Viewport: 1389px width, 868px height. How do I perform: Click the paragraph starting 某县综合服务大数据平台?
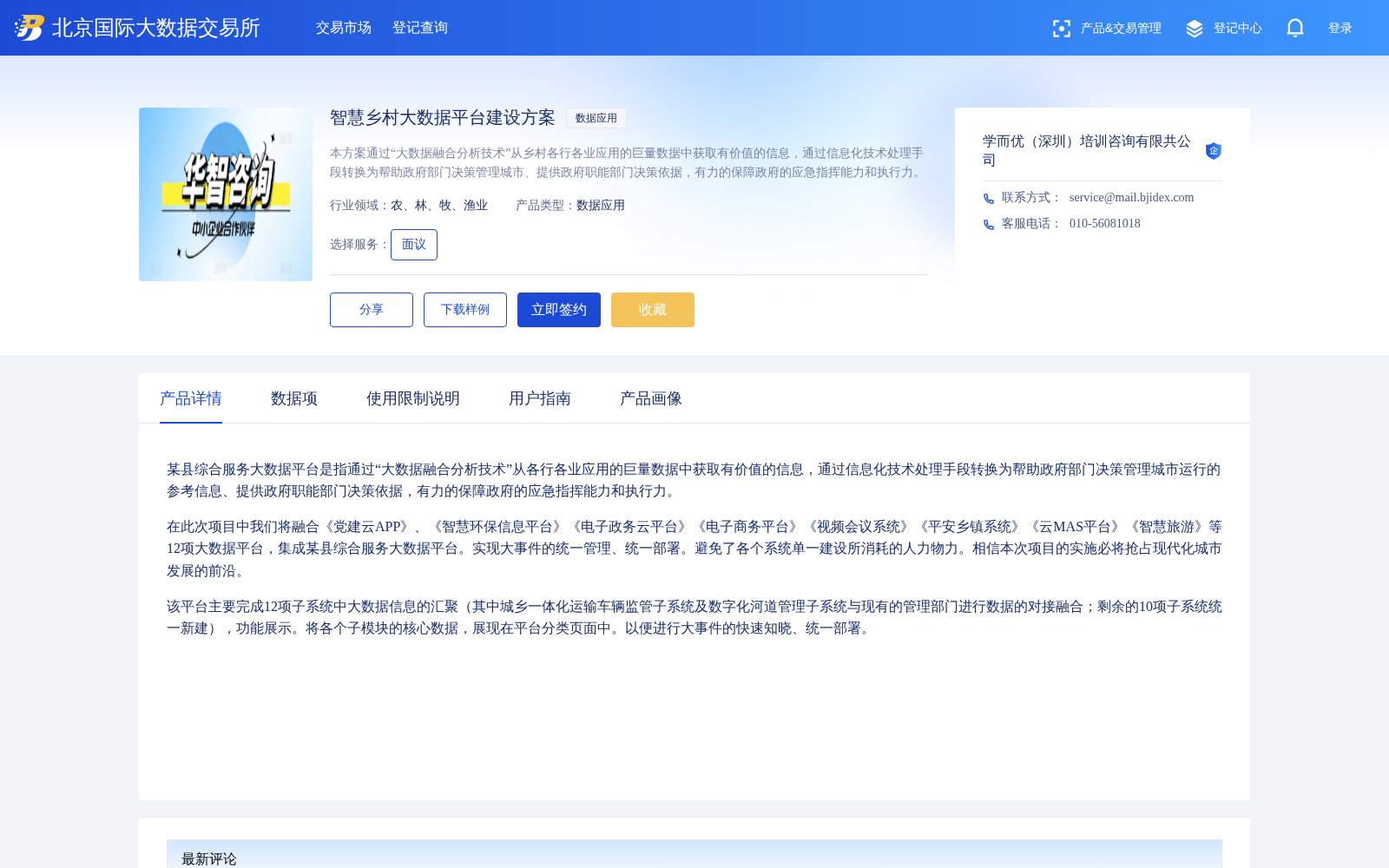[694, 480]
